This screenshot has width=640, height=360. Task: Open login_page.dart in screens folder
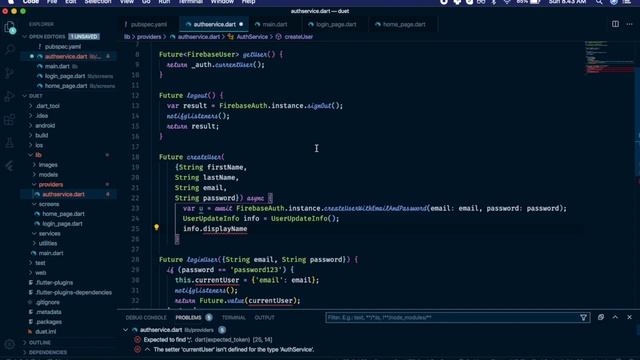(x=62, y=224)
